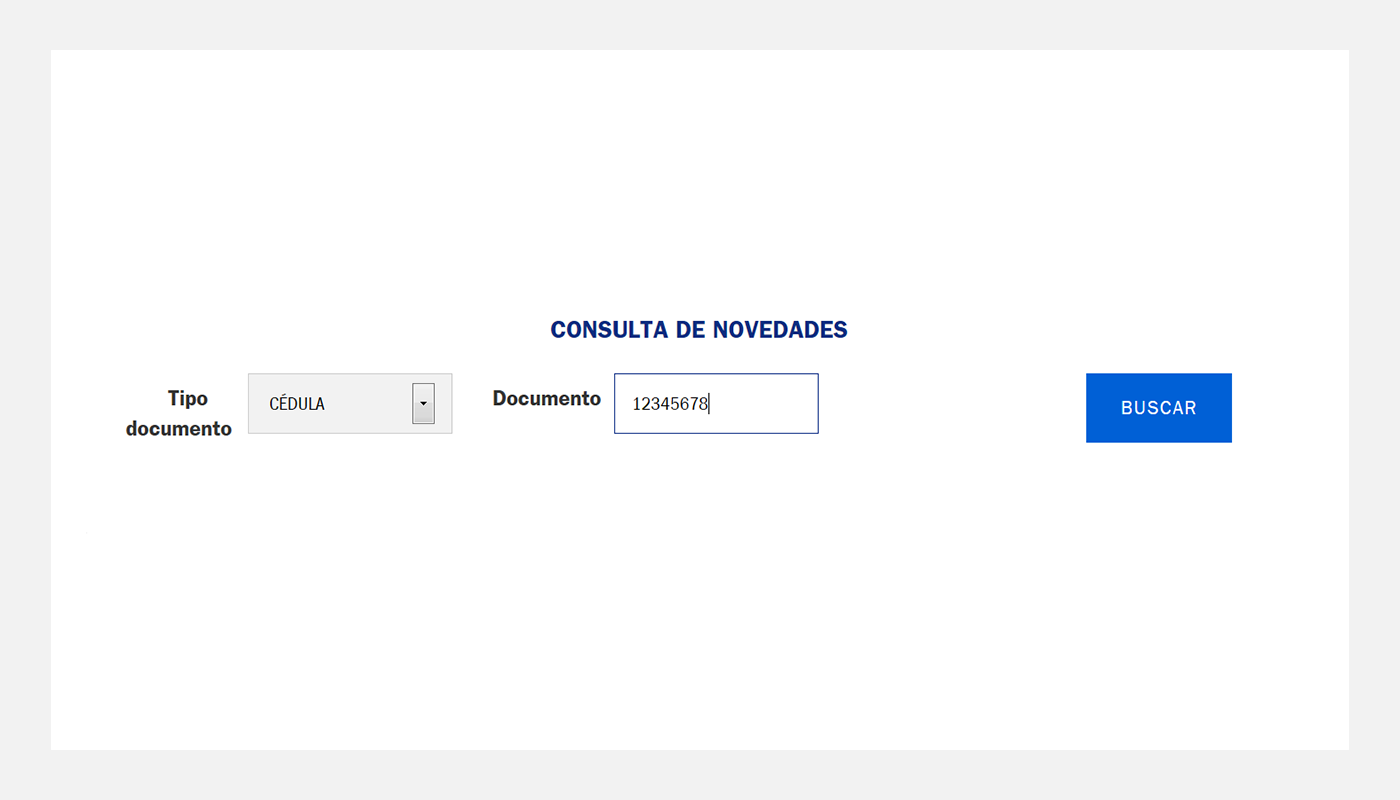Place cursor in the 12345678 text
Viewport: 1400px width, 800px height.
(x=670, y=404)
